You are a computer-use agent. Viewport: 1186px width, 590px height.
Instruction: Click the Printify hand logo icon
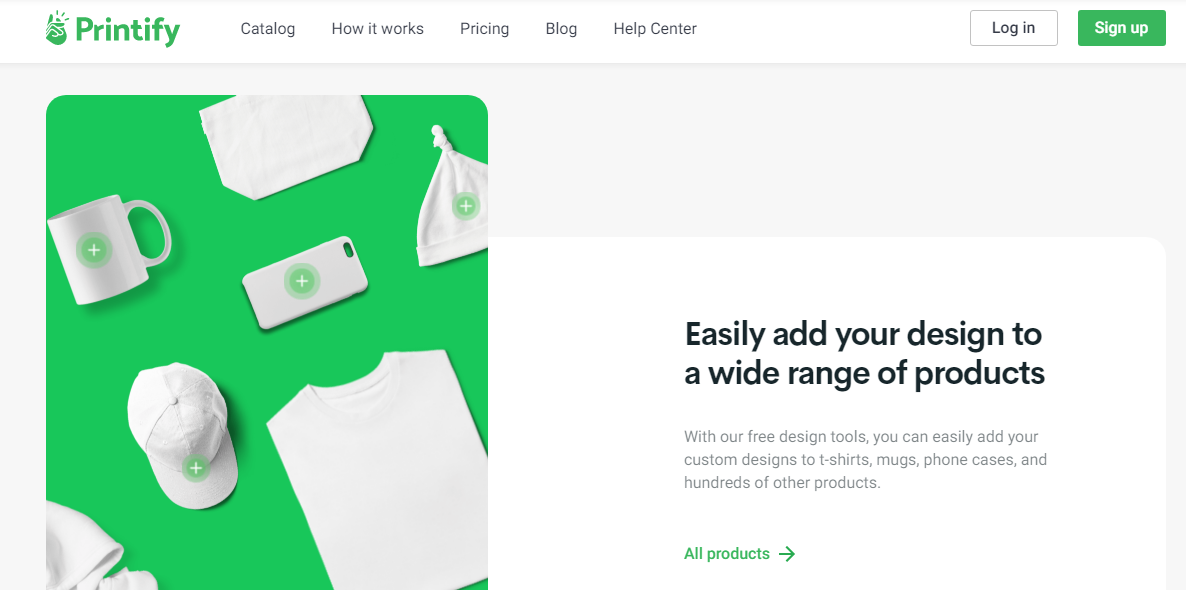(57, 28)
